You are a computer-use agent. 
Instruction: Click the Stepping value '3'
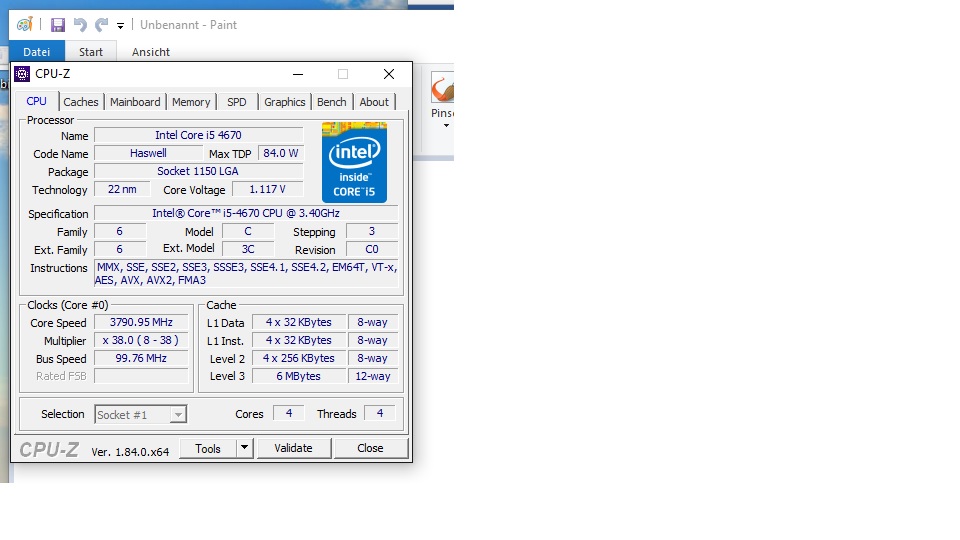pyautogui.click(x=372, y=231)
